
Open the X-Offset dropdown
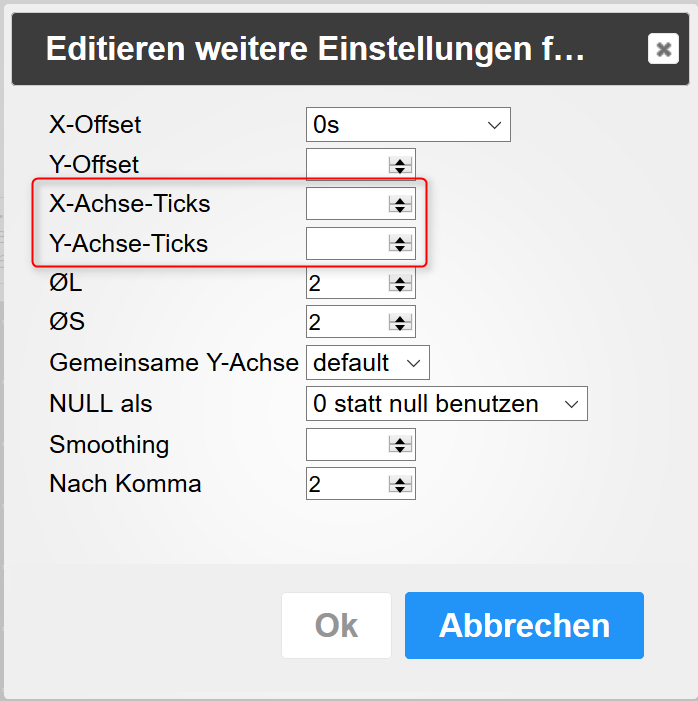(x=408, y=125)
